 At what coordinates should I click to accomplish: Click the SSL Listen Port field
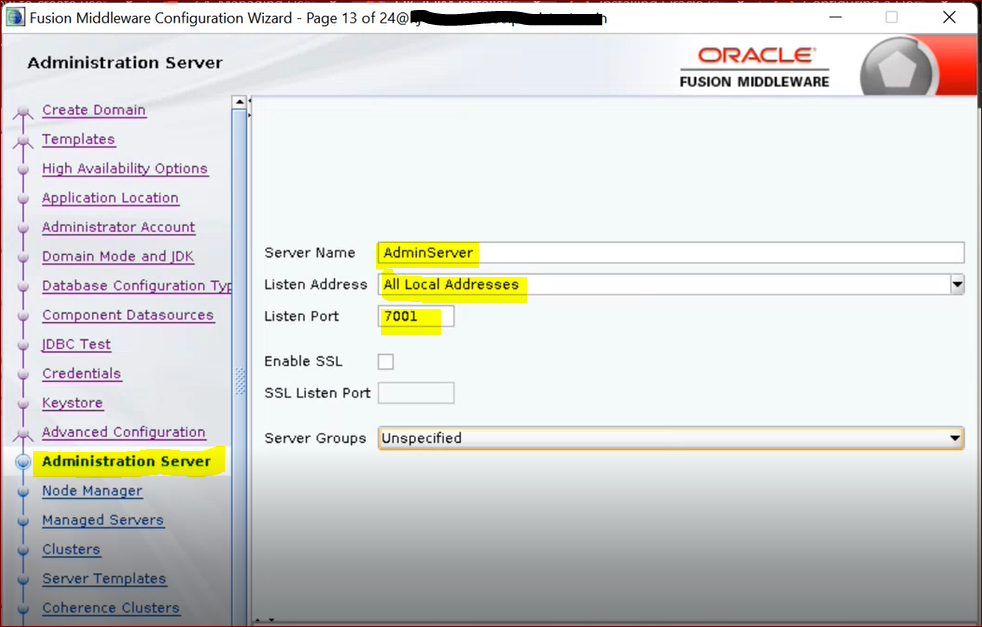tap(416, 393)
